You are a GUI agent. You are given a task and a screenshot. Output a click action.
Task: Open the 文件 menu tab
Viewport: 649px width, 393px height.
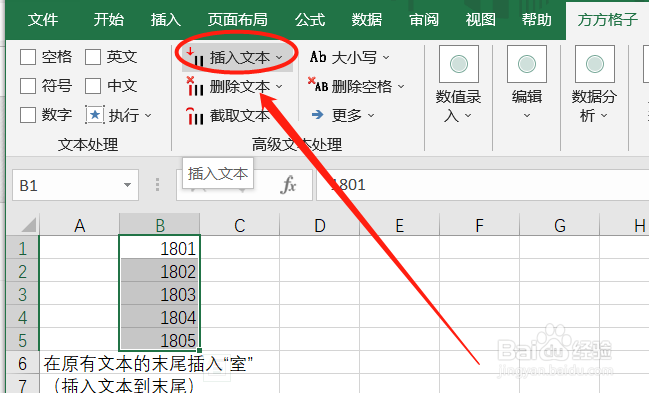pos(43,19)
